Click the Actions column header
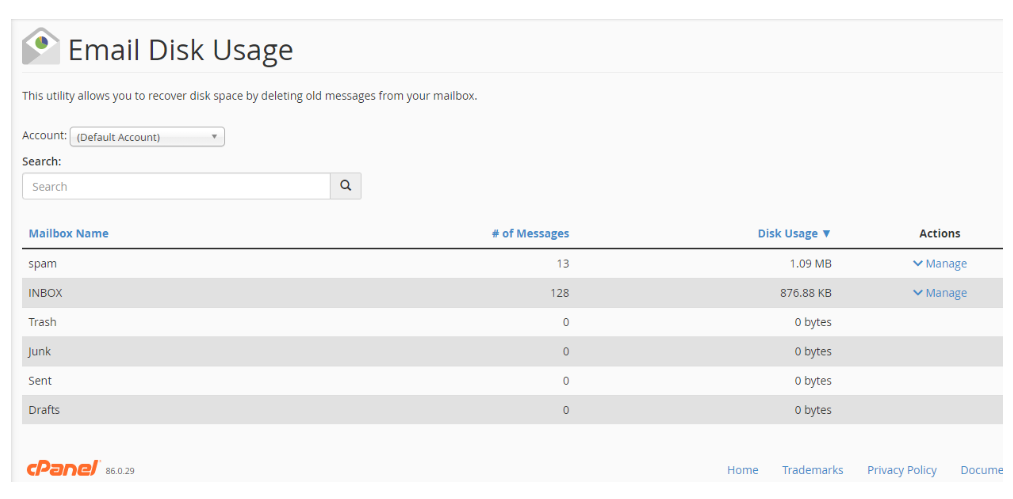This screenshot has height=499, width=1013. coord(939,233)
